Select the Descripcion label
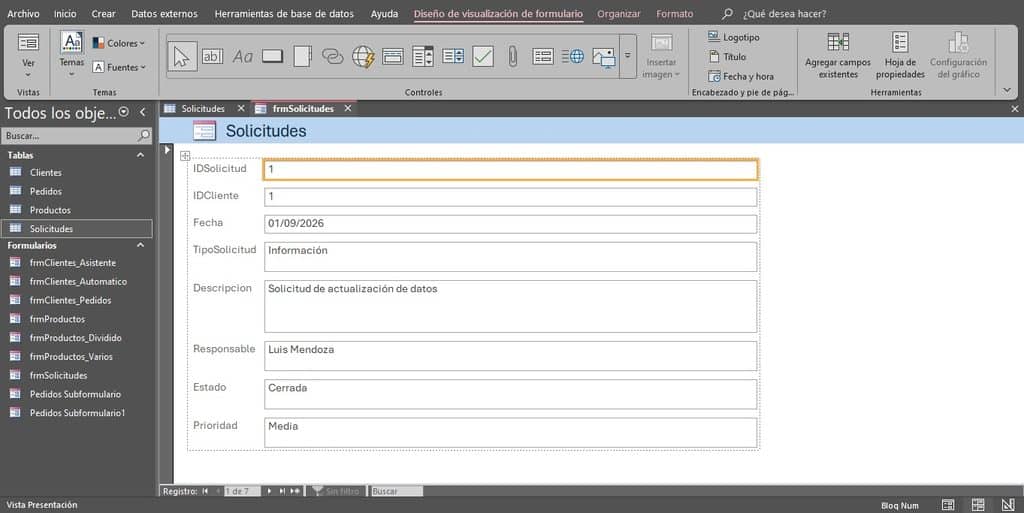 tap(222, 288)
